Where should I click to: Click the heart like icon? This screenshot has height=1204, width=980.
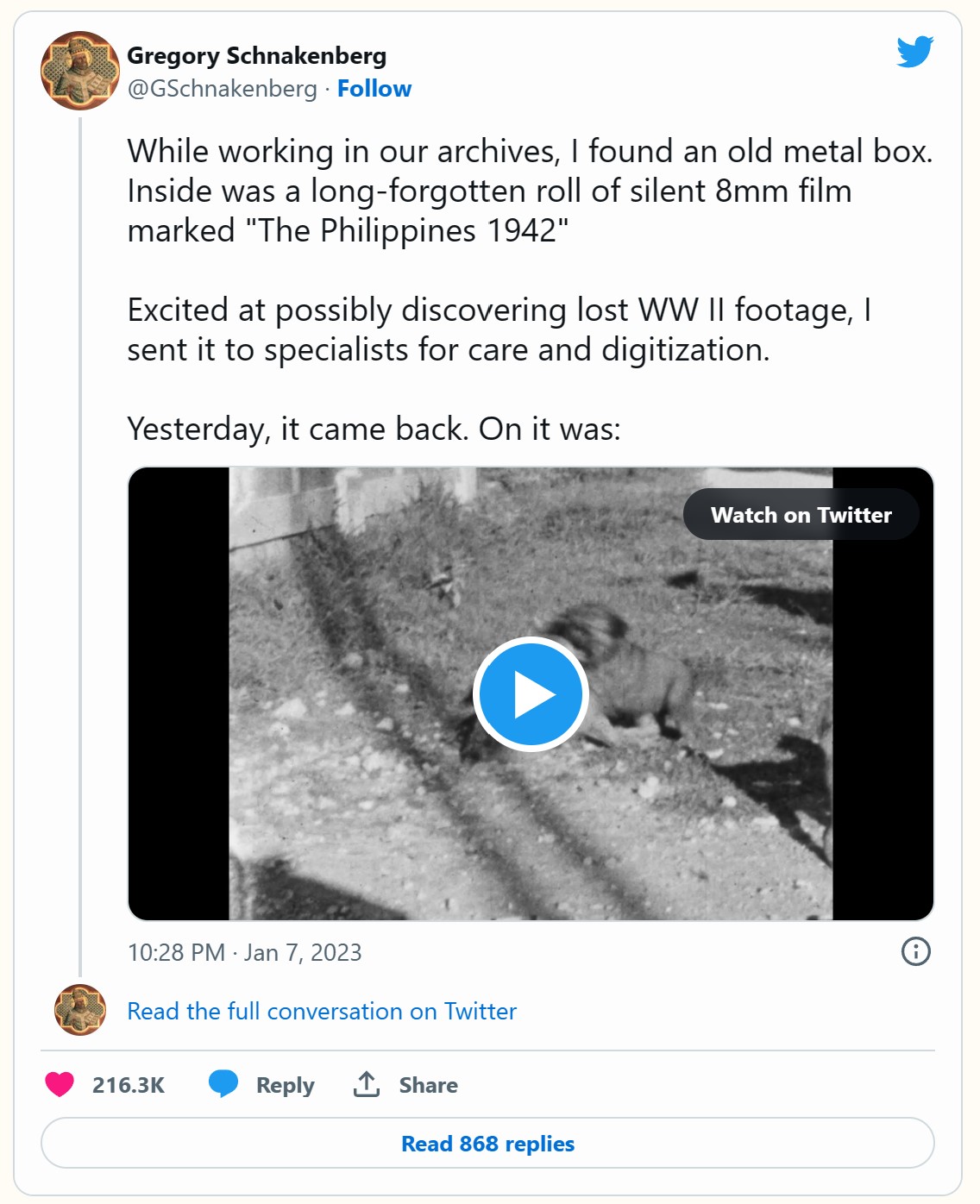click(60, 1084)
